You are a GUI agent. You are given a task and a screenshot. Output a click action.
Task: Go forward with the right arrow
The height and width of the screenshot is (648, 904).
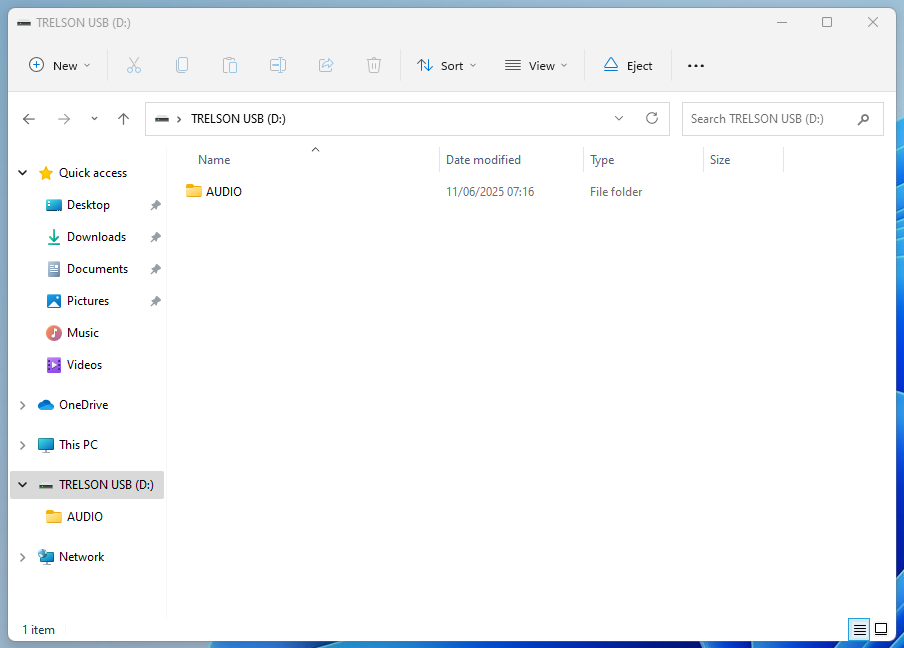pyautogui.click(x=64, y=119)
